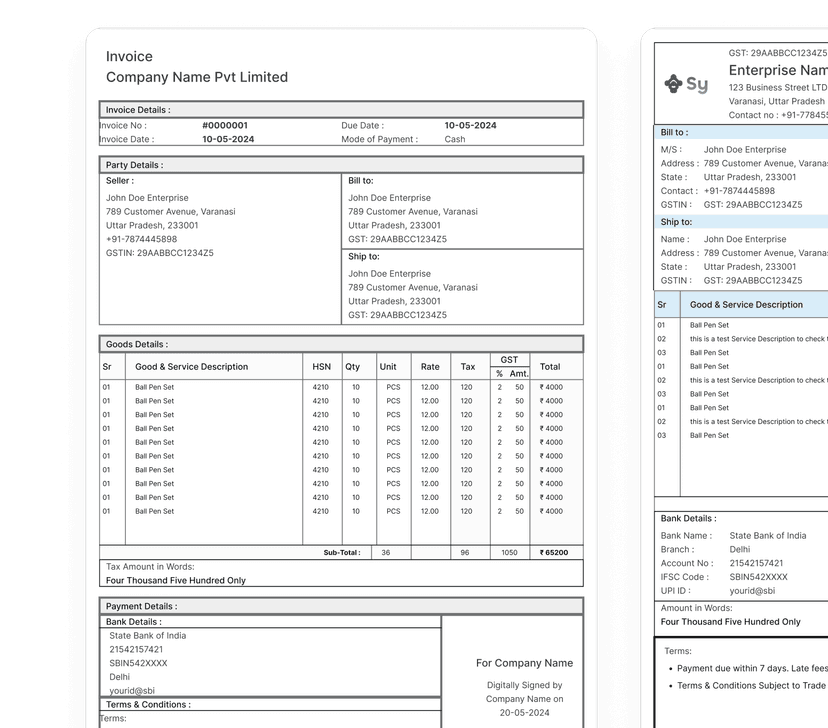Click the Sub-Total label
This screenshot has height=728, width=828.
pos(342,553)
